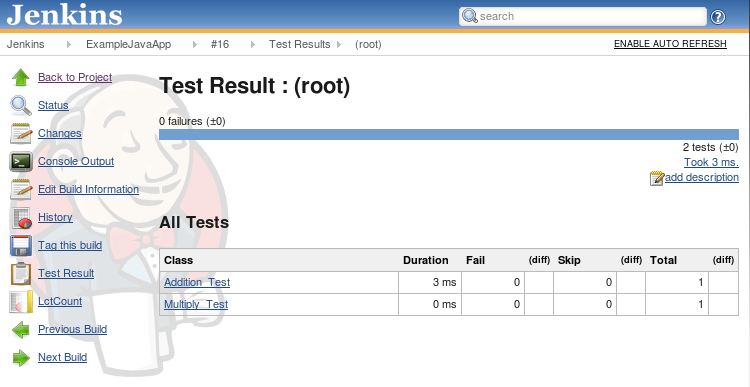Viewport: 750px width, 387px height.
Task: Expand the arrow after Jenkins breadcrumb
Action: (x=69, y=44)
